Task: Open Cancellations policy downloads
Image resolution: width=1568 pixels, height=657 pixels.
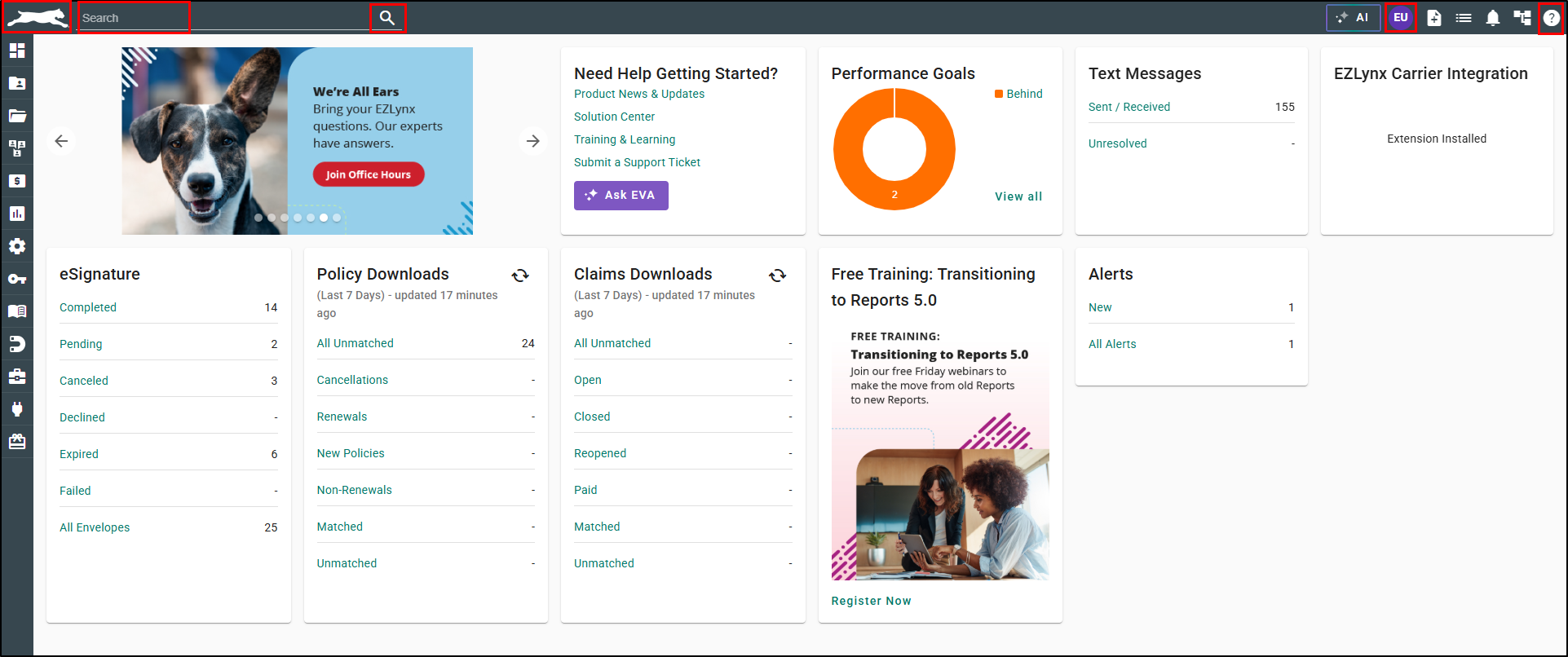Action: pos(352,380)
